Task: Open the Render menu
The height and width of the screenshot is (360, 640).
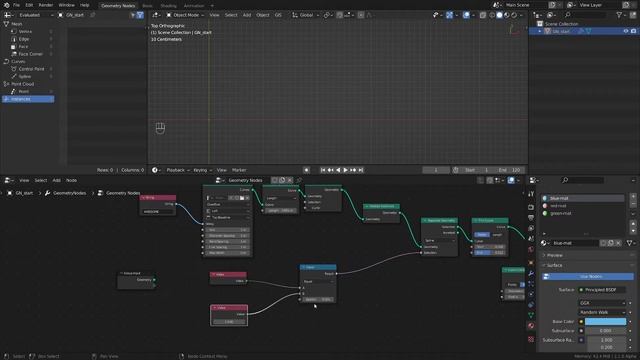Action: (46, 5)
